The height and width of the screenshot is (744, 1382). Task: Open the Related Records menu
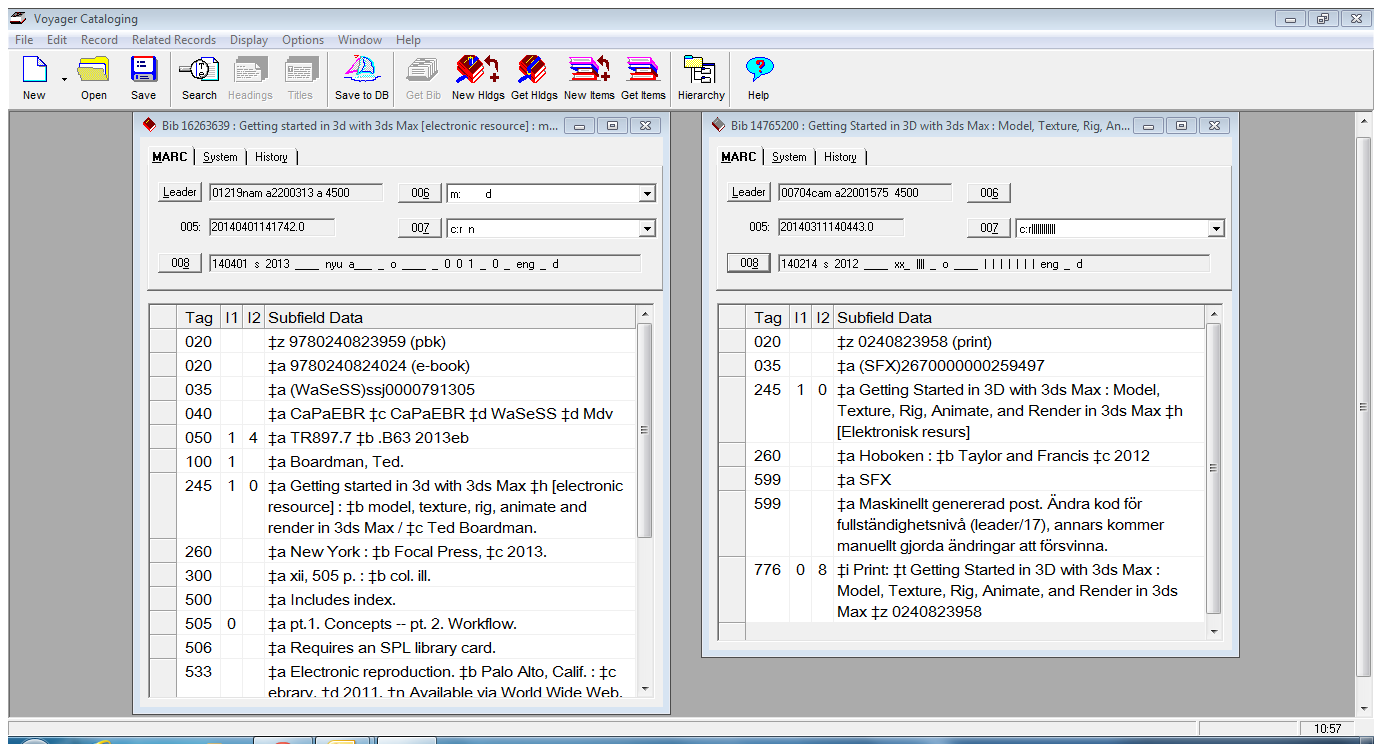click(174, 40)
